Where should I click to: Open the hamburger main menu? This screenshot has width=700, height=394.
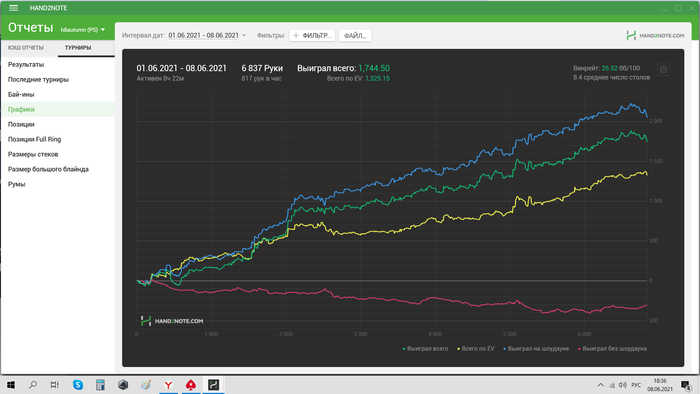click(13, 8)
